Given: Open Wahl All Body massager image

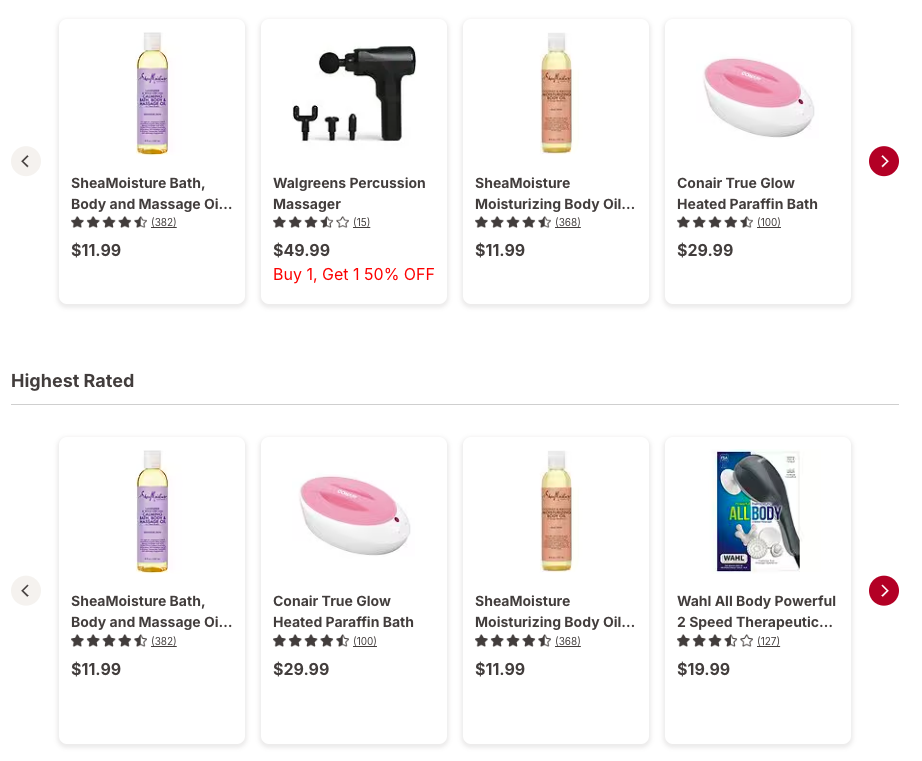Looking at the screenshot, I should 758,511.
